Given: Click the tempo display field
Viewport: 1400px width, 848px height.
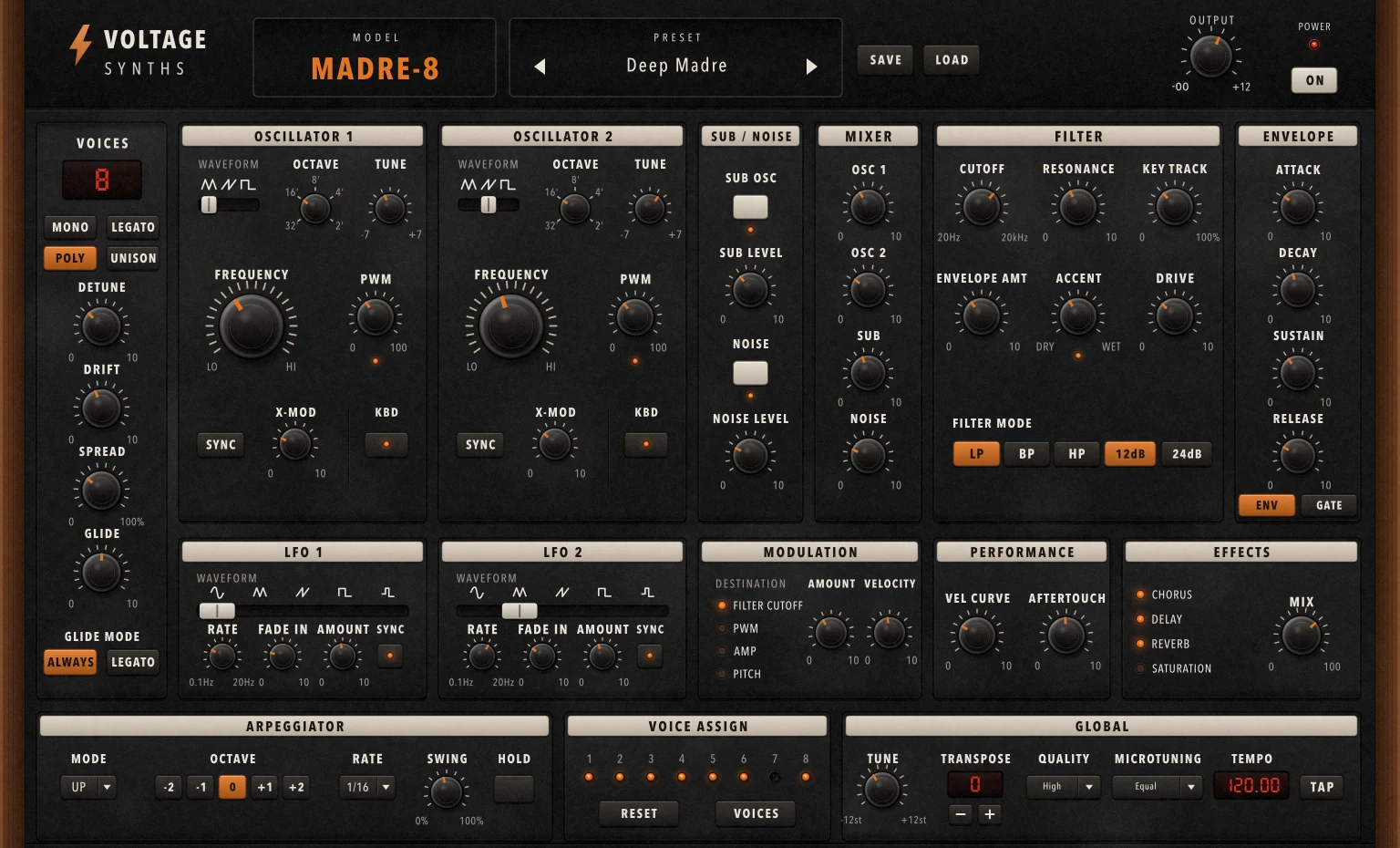Looking at the screenshot, I should click(x=1251, y=785).
